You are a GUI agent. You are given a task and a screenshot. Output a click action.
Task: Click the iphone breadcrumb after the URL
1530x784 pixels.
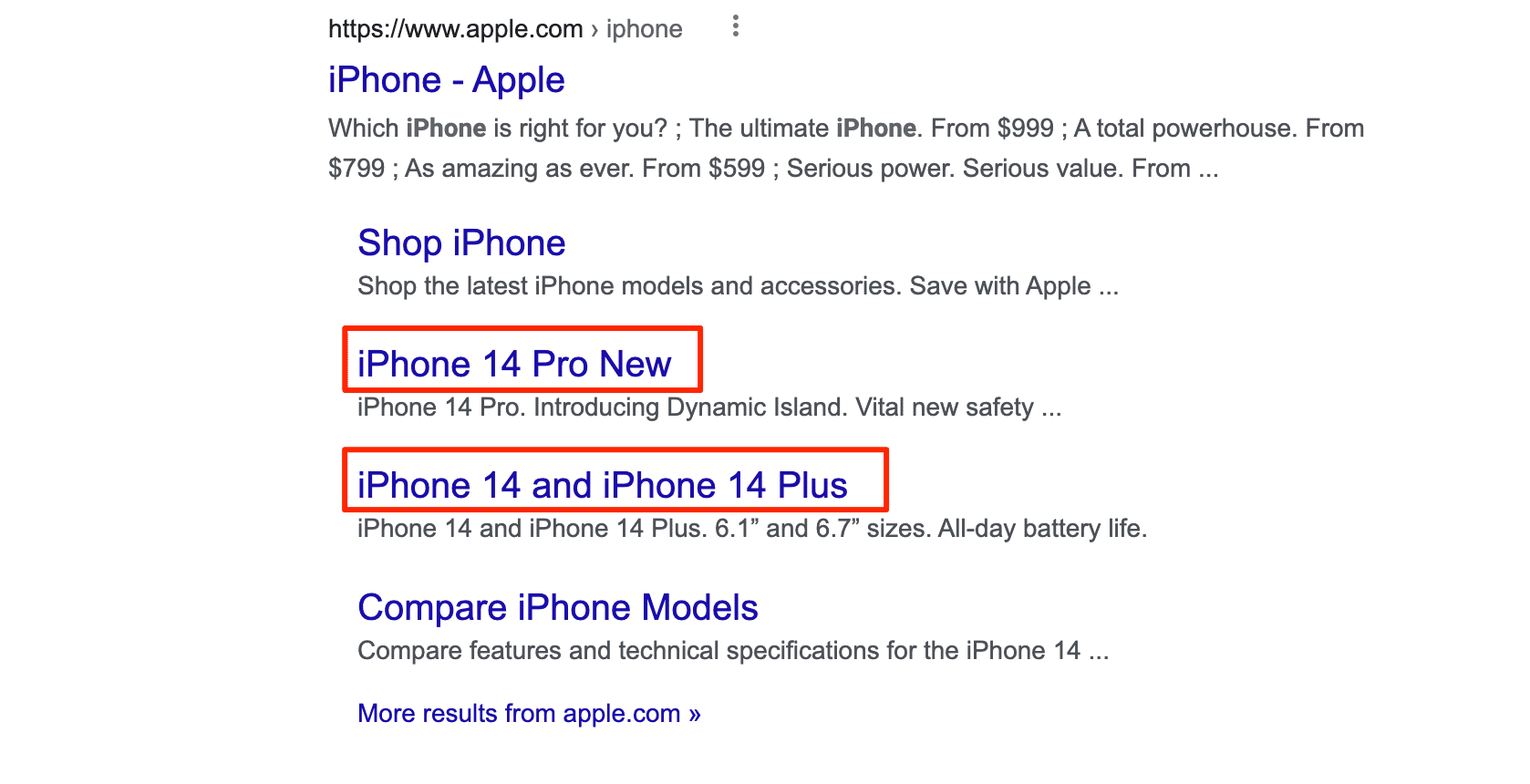(645, 29)
